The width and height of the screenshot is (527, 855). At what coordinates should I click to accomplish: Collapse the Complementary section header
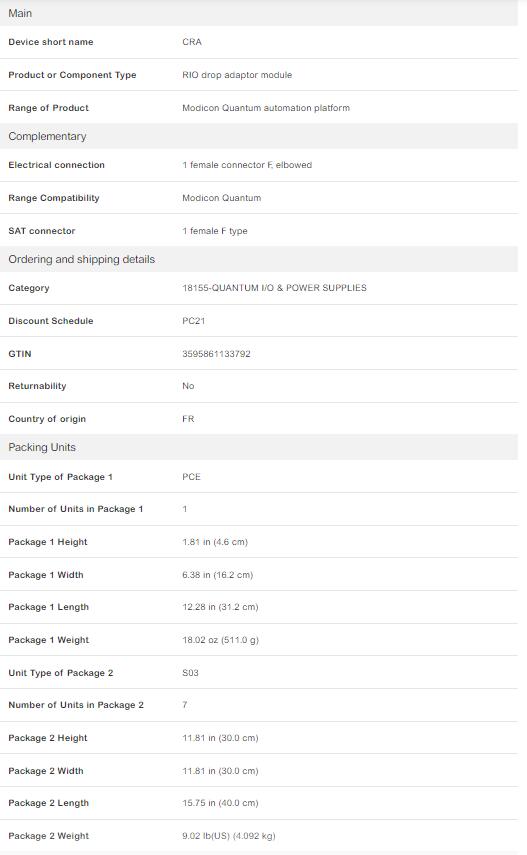pyautogui.click(x=259, y=136)
